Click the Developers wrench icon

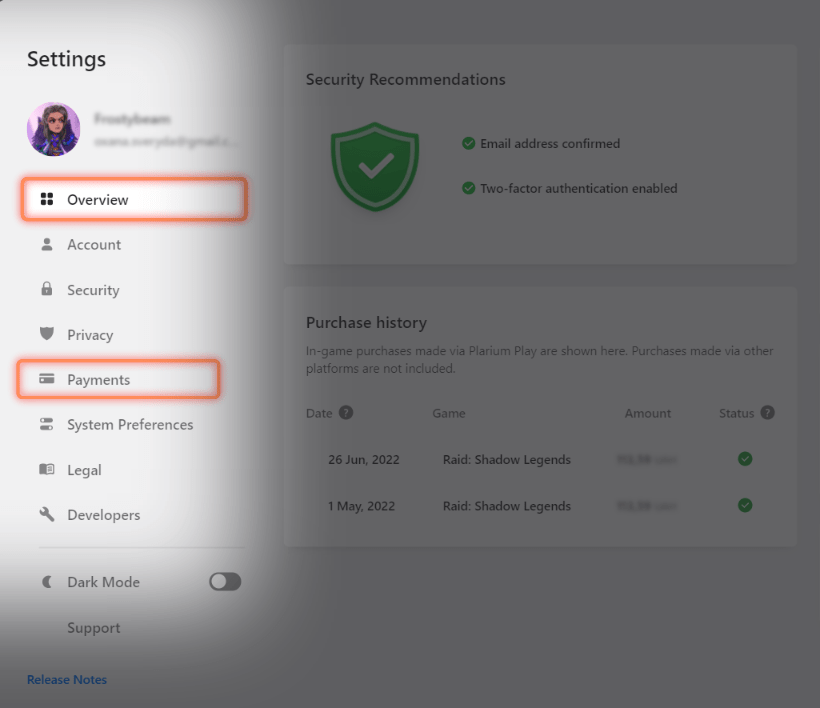tap(46, 514)
